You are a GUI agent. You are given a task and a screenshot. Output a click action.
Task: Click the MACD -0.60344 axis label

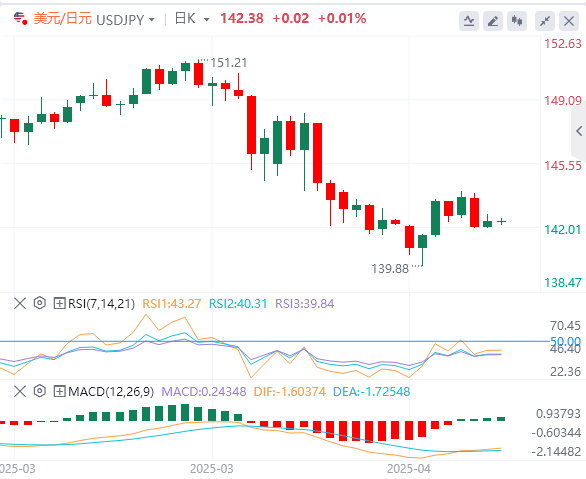(x=556, y=433)
